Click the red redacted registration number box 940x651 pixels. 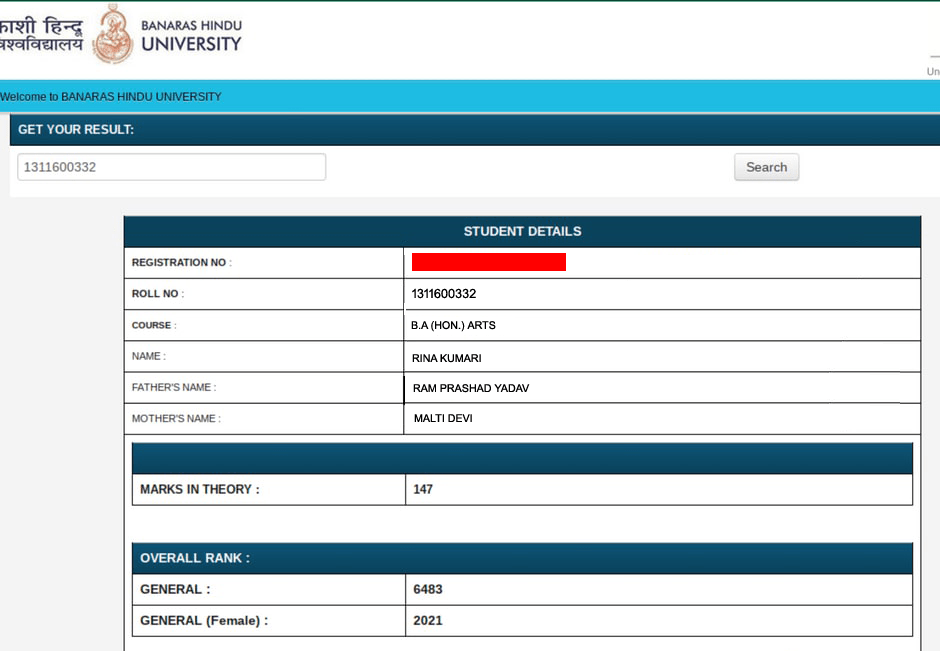488,262
